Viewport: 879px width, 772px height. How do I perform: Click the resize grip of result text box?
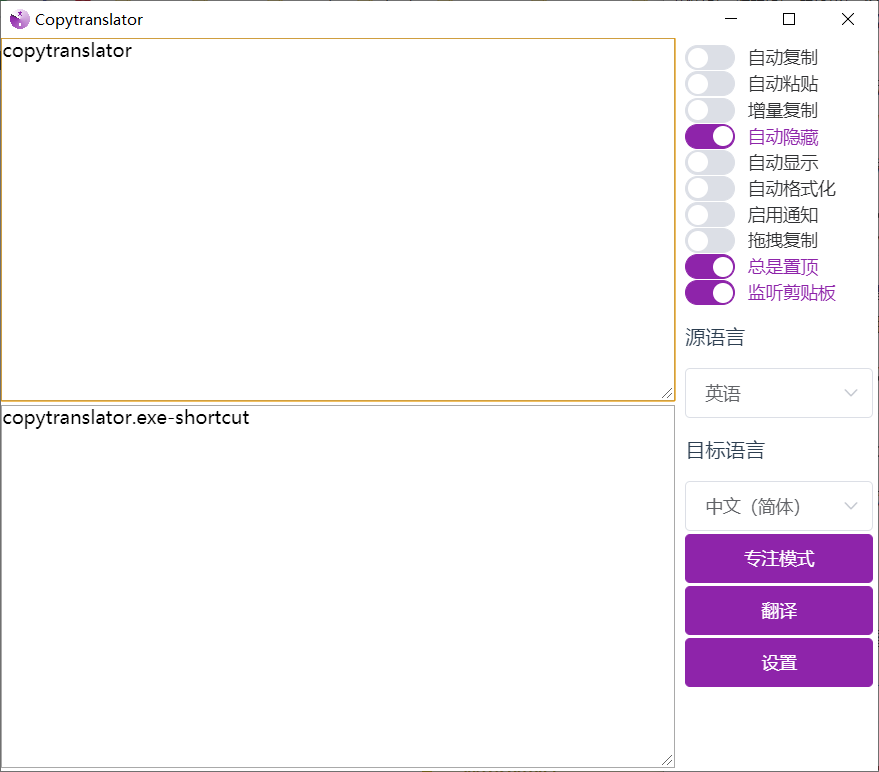point(667,760)
